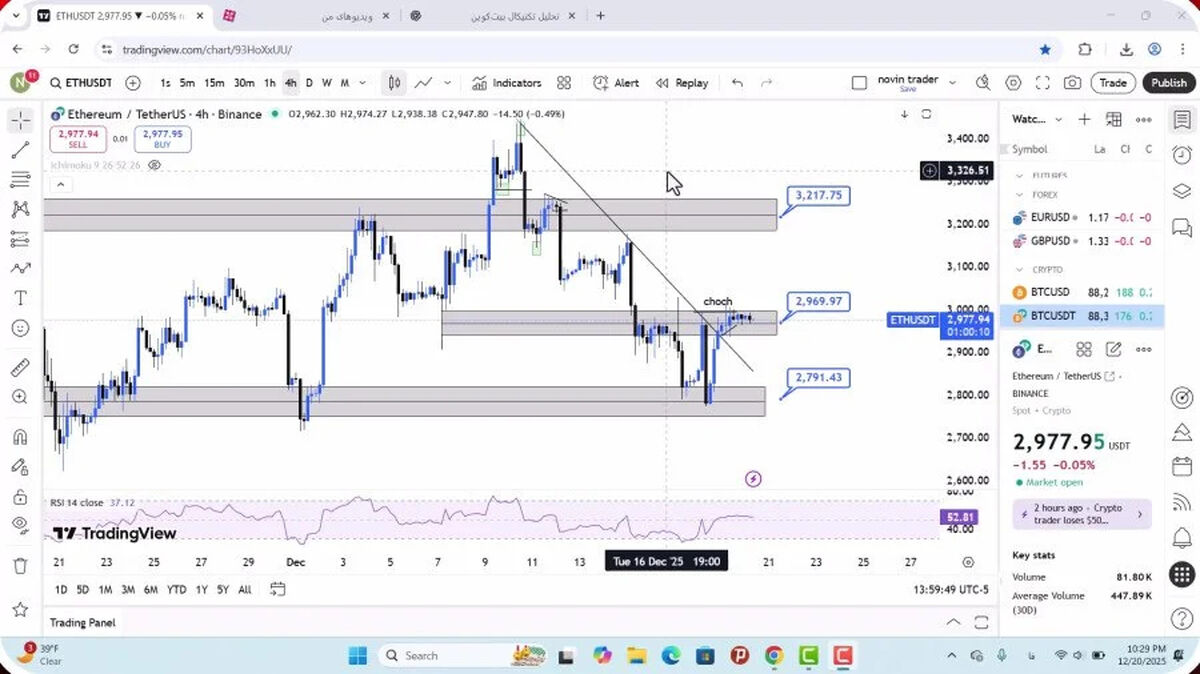
Task: Click the Publish button
Action: pyautogui.click(x=1168, y=83)
